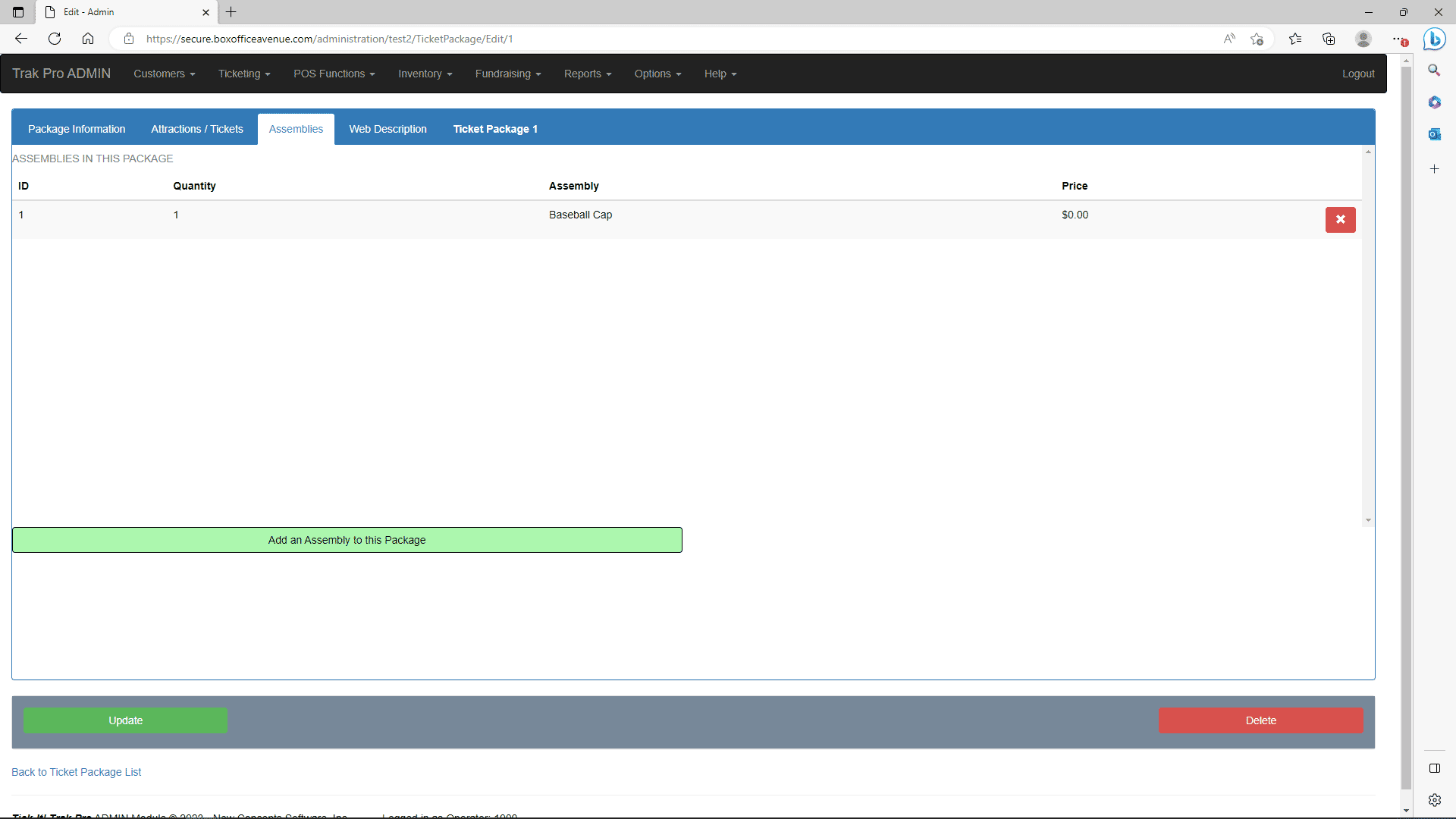Select the Assemblies tab

296,129
